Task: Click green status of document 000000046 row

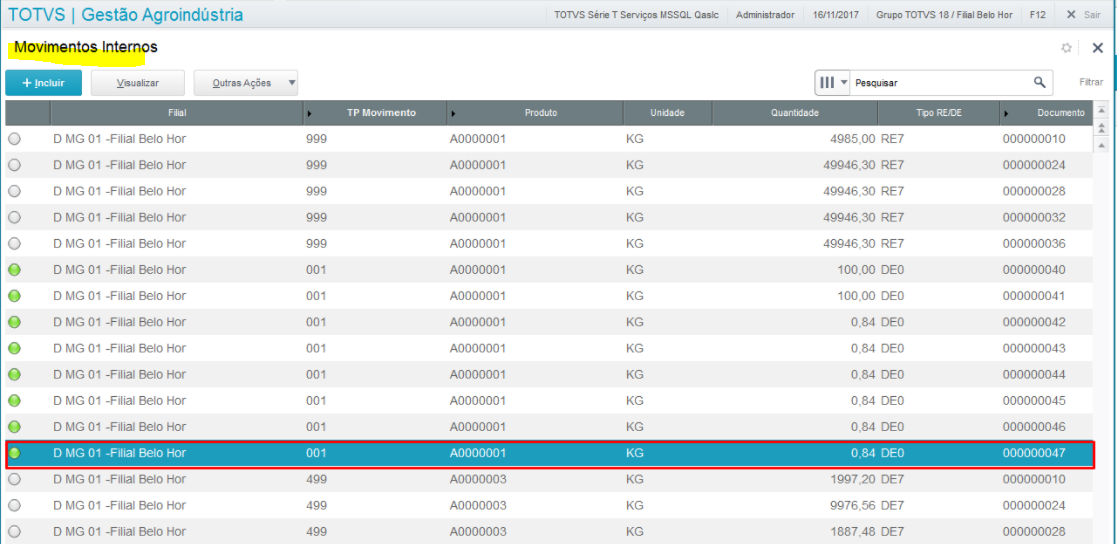Action: 14,427
